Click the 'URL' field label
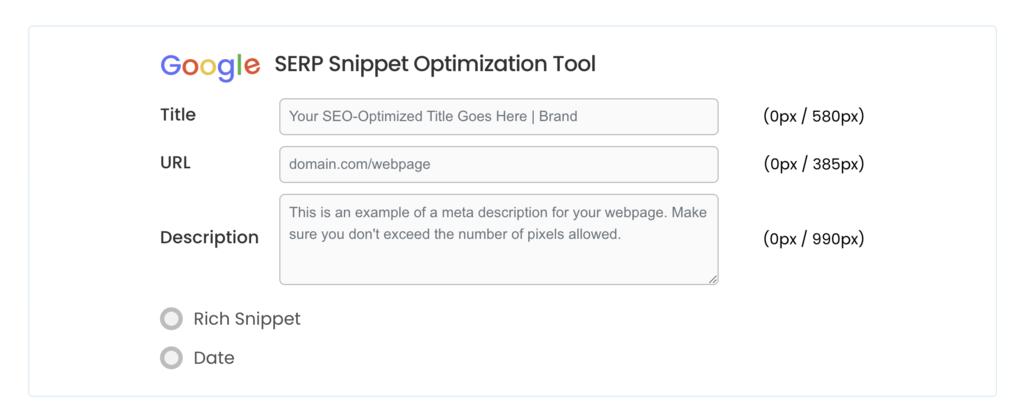The image size is (1024, 417). pyautogui.click(x=175, y=163)
